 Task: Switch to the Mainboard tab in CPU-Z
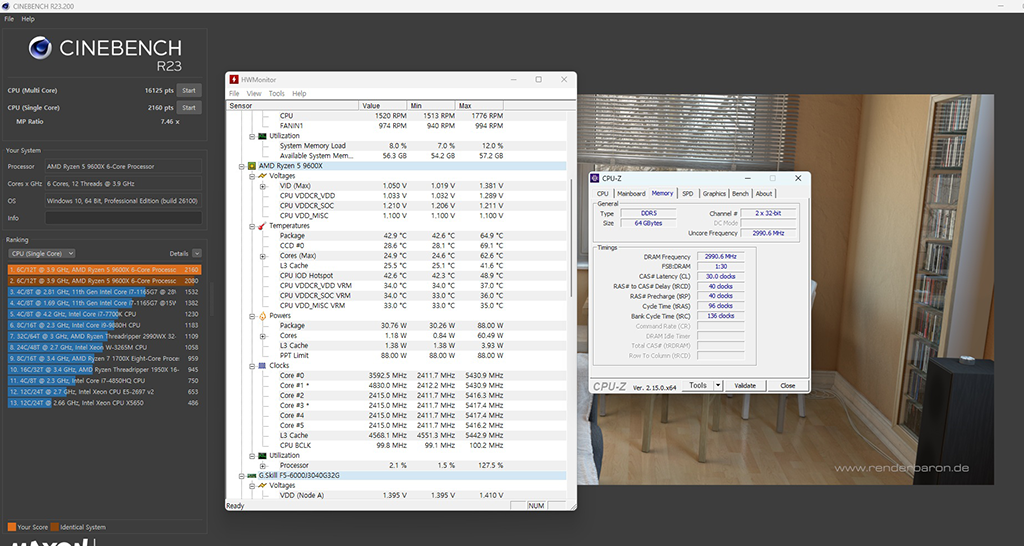(631, 193)
